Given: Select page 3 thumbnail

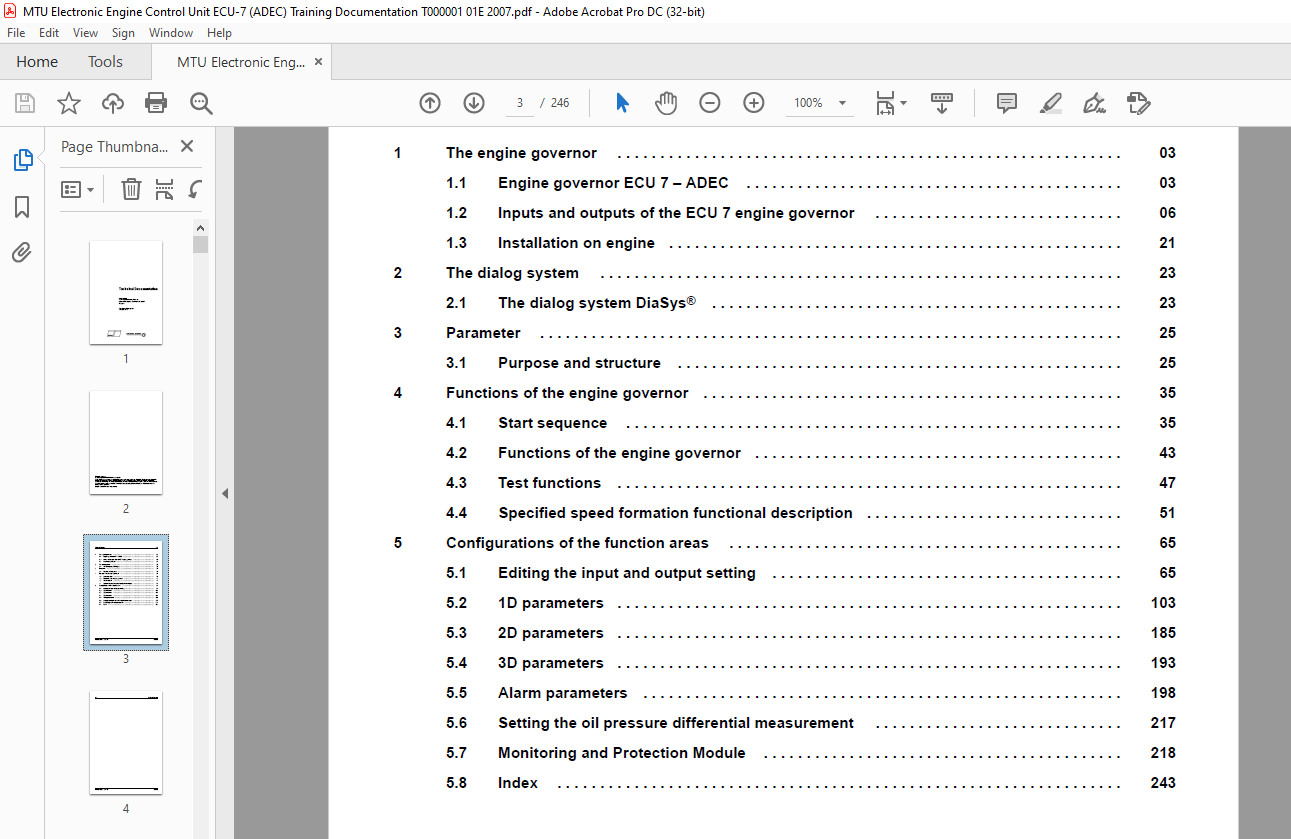Looking at the screenshot, I should (x=126, y=592).
